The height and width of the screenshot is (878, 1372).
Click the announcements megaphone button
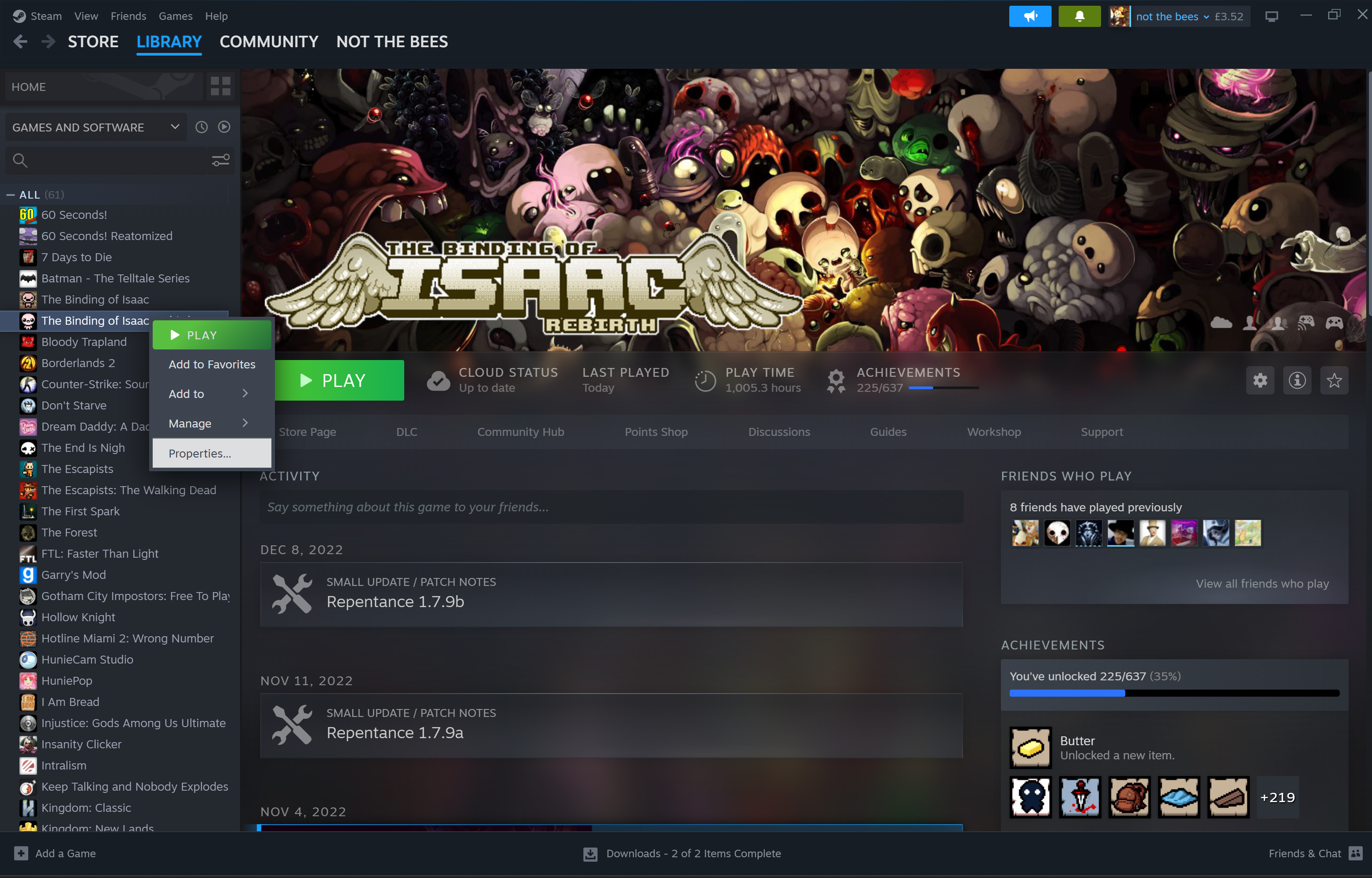pos(1030,16)
